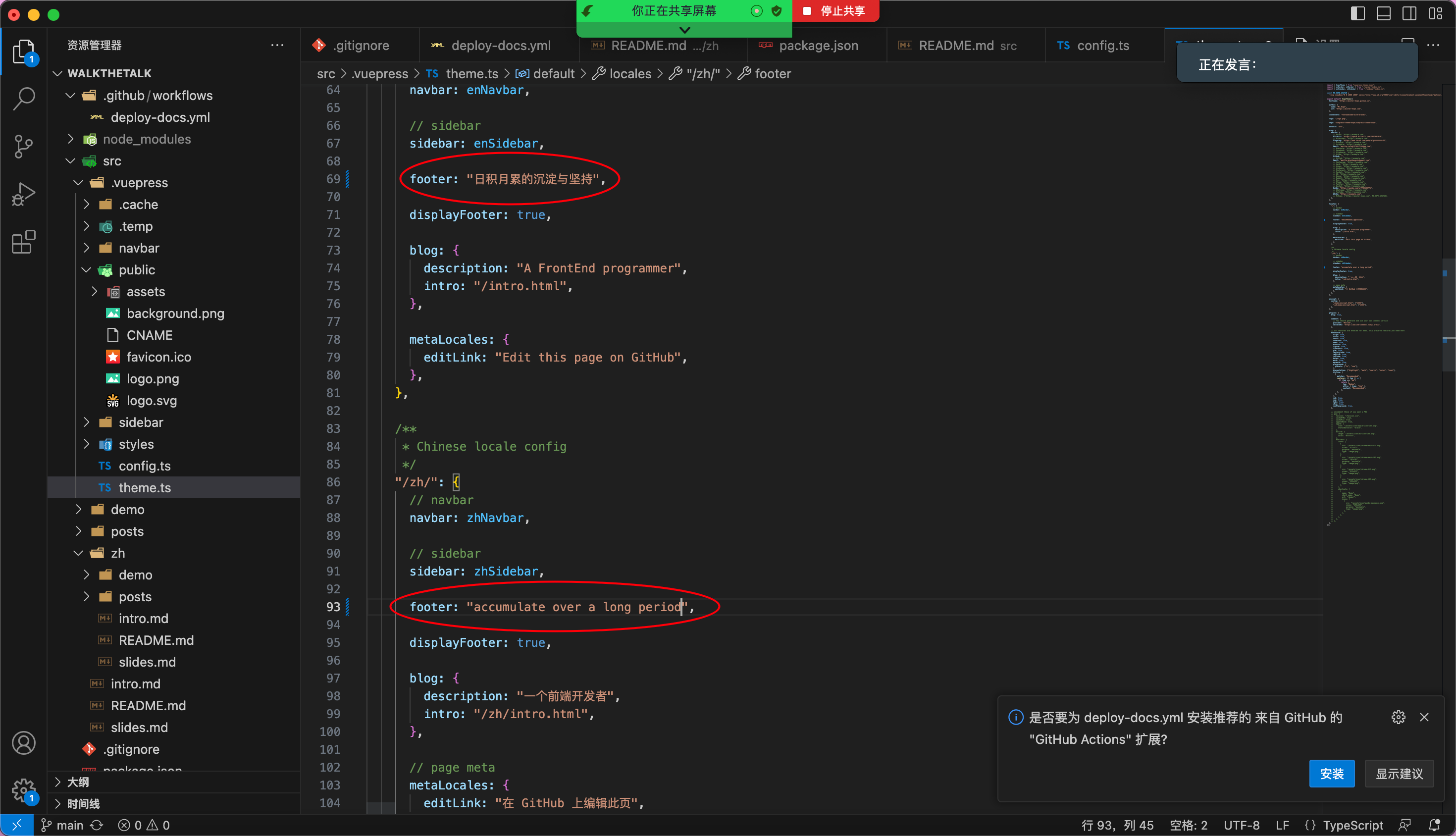
Task: Switch to deploy-docs.yml tab
Action: click(499, 46)
